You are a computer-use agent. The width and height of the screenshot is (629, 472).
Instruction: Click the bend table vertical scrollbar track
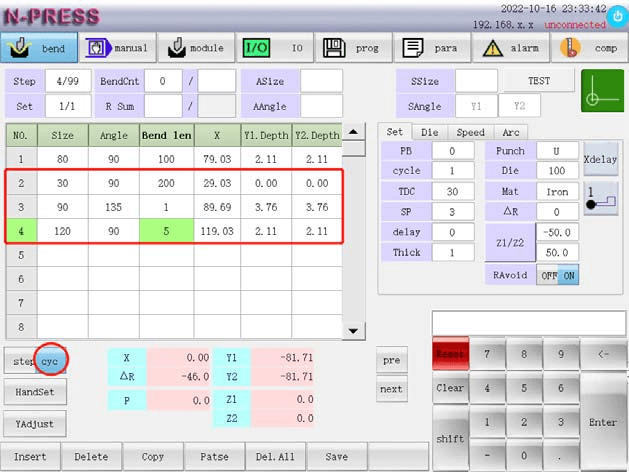point(351,240)
